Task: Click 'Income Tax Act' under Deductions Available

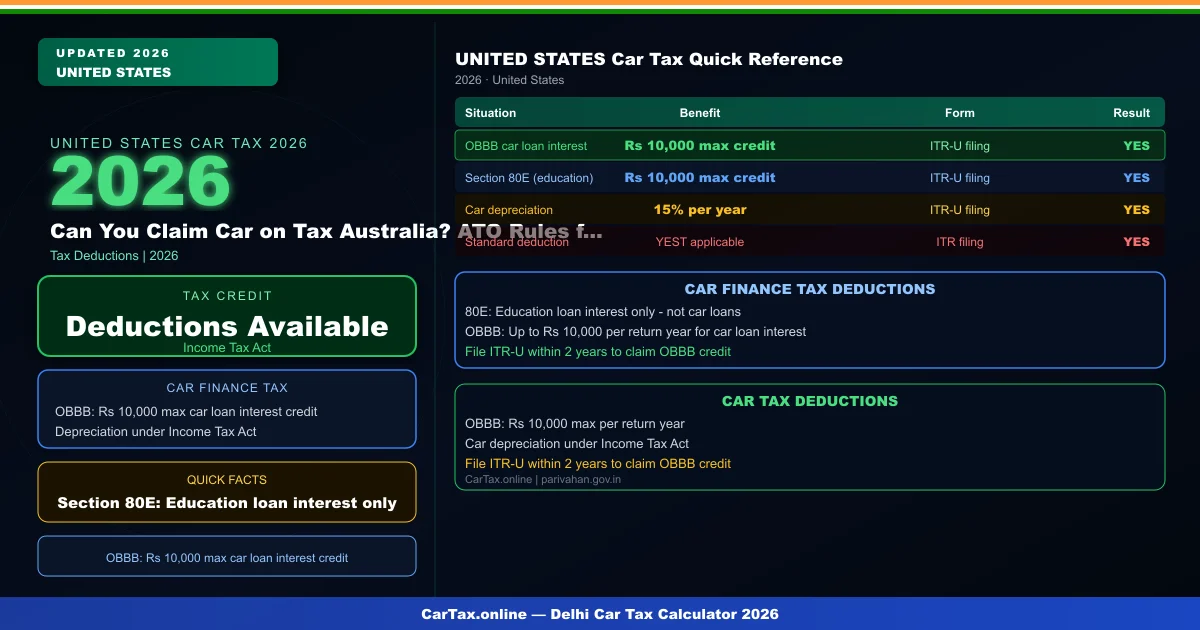Action: coord(227,348)
